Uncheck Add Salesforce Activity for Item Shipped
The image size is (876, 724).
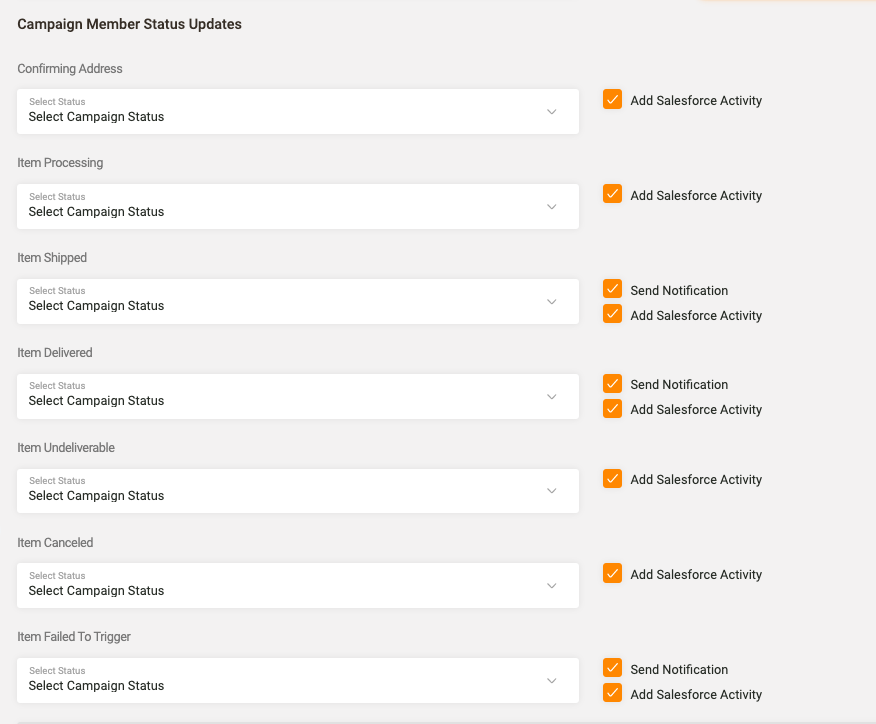pos(613,314)
